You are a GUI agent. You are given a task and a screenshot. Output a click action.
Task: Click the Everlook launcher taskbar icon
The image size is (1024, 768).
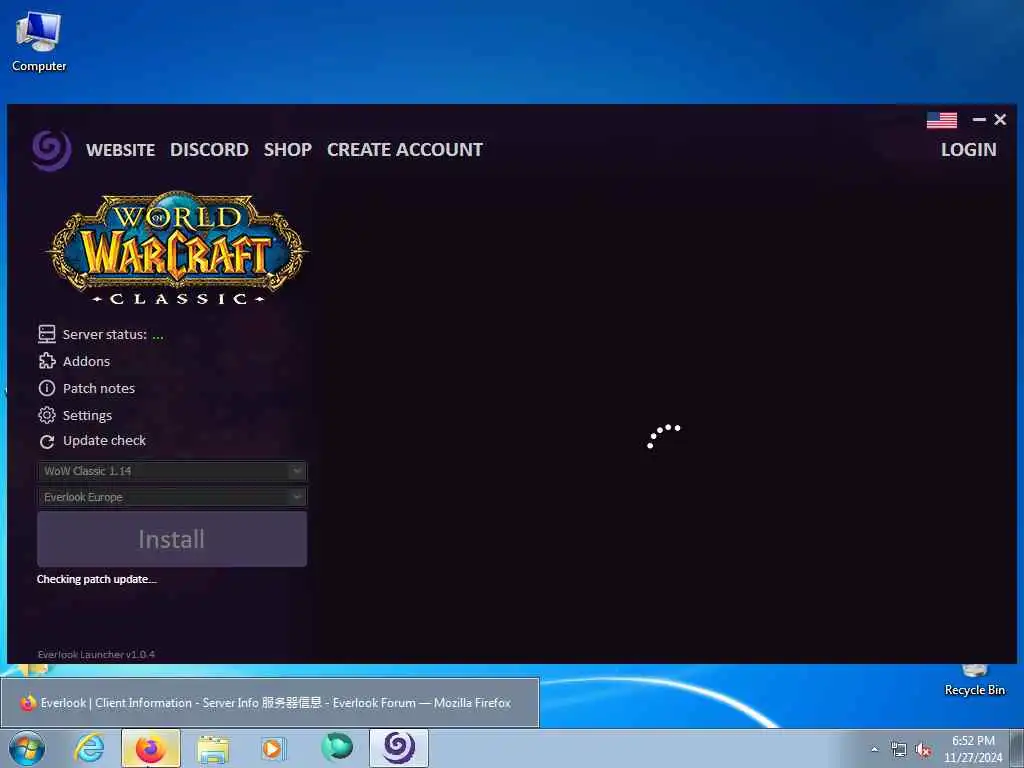click(x=399, y=748)
